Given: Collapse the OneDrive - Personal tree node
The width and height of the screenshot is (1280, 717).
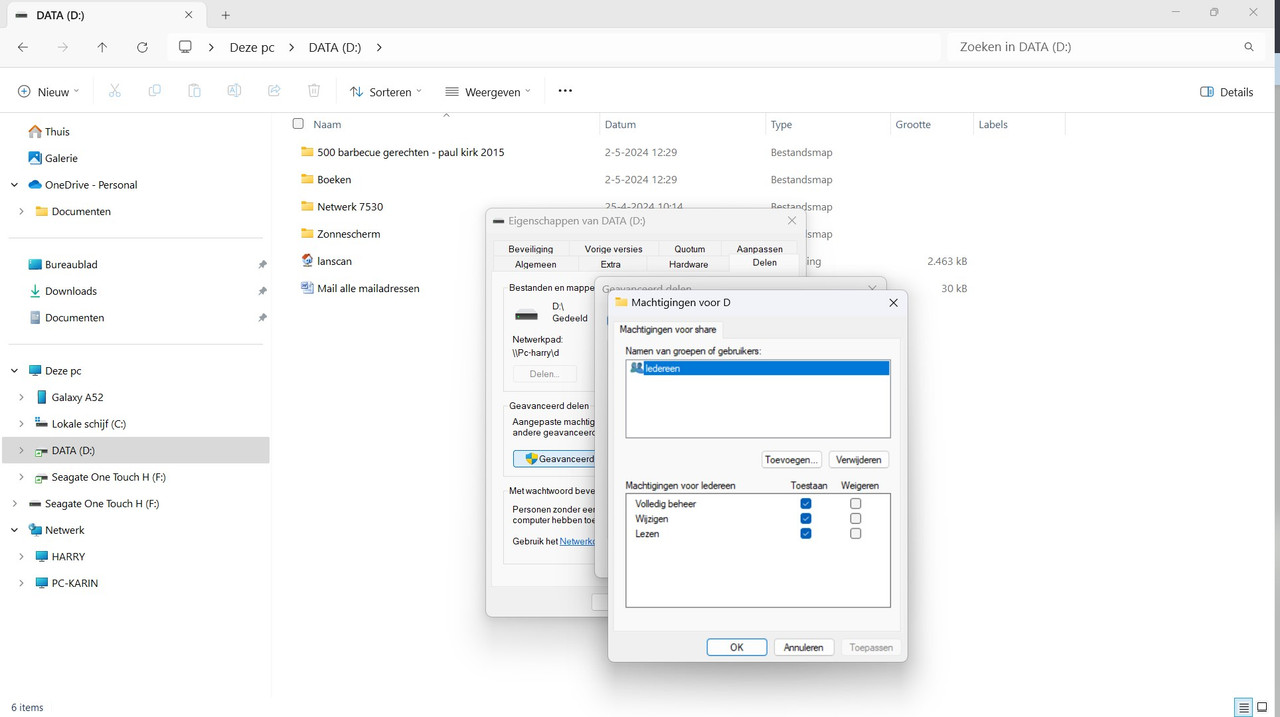Looking at the screenshot, I should coord(14,185).
